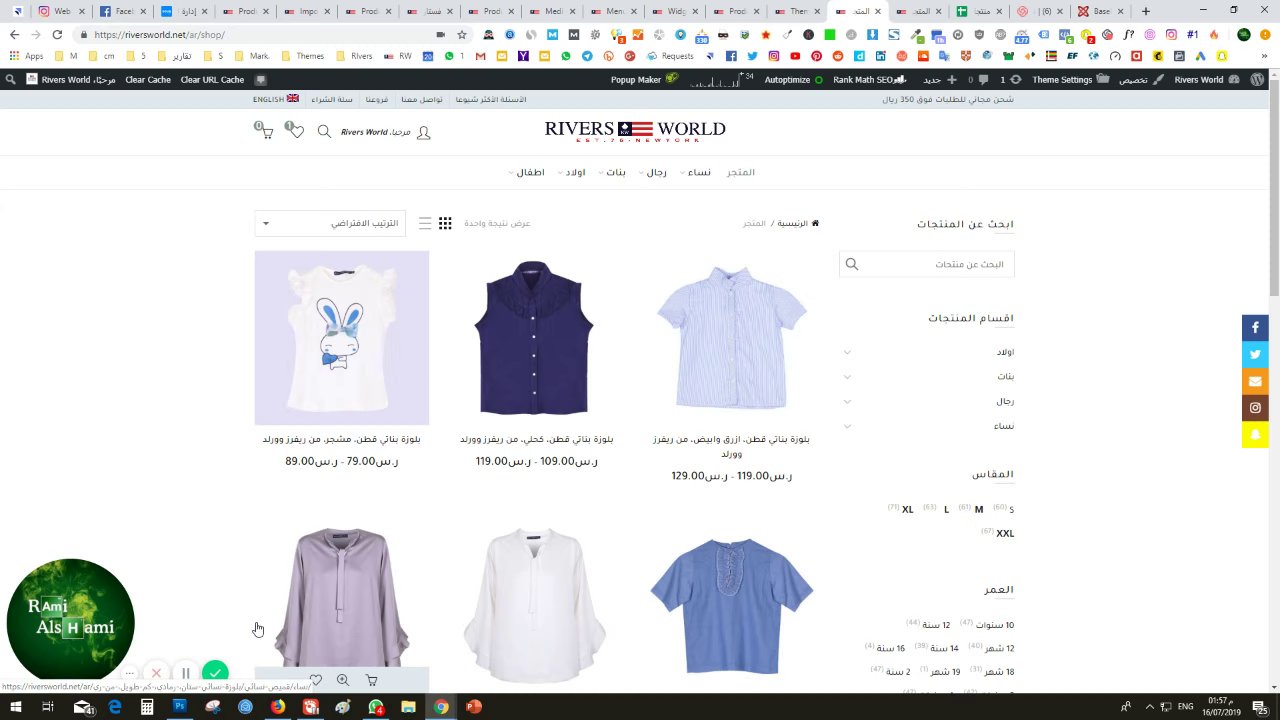This screenshot has width=1280, height=720.
Task: Click the home icon in breadcrumb
Action: (x=815, y=223)
